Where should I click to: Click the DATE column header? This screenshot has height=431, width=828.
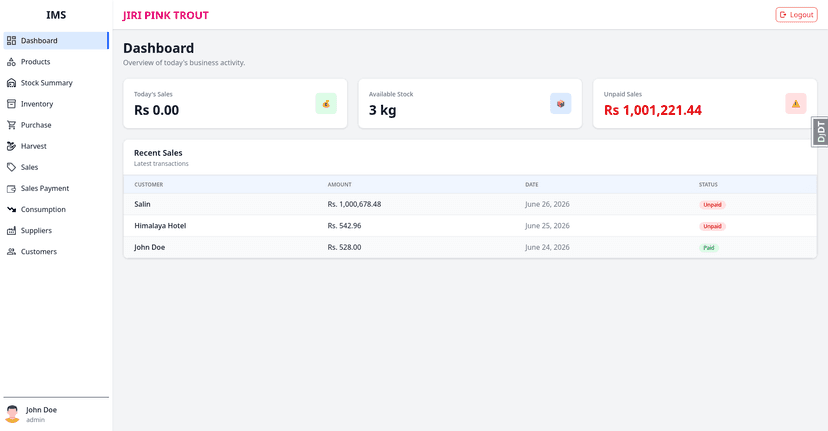pyautogui.click(x=532, y=184)
